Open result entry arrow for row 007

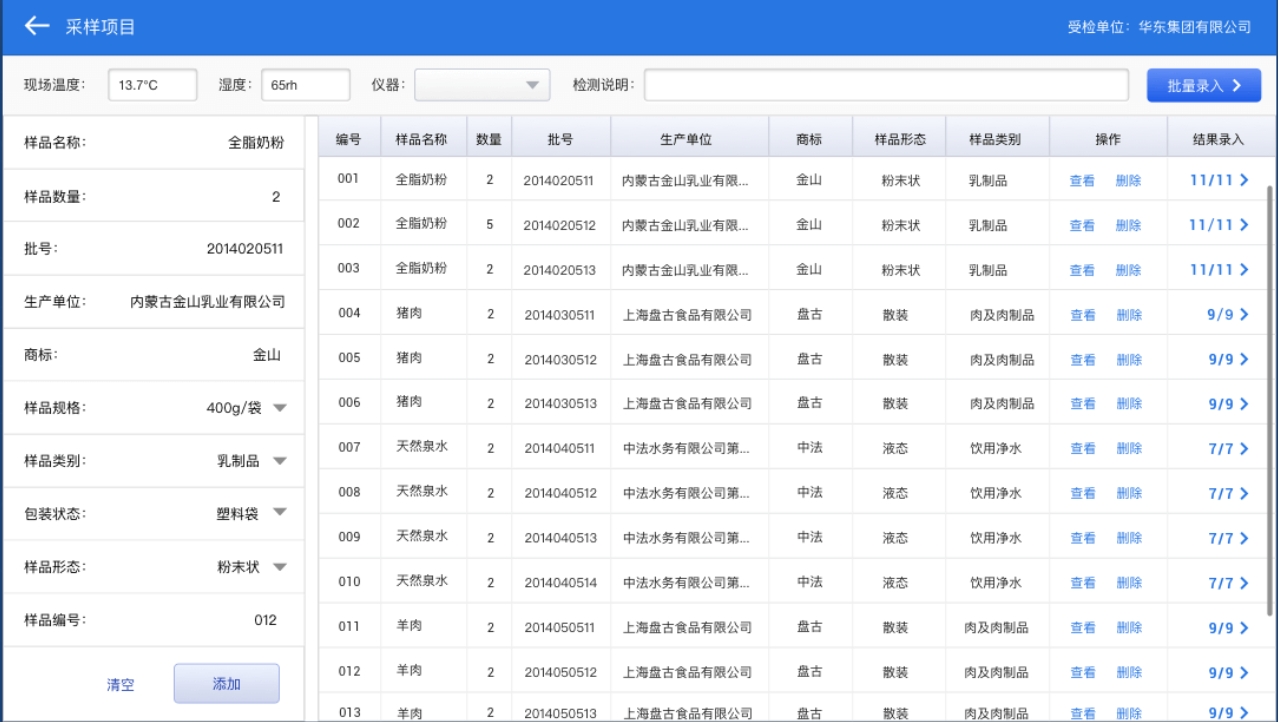1244,449
